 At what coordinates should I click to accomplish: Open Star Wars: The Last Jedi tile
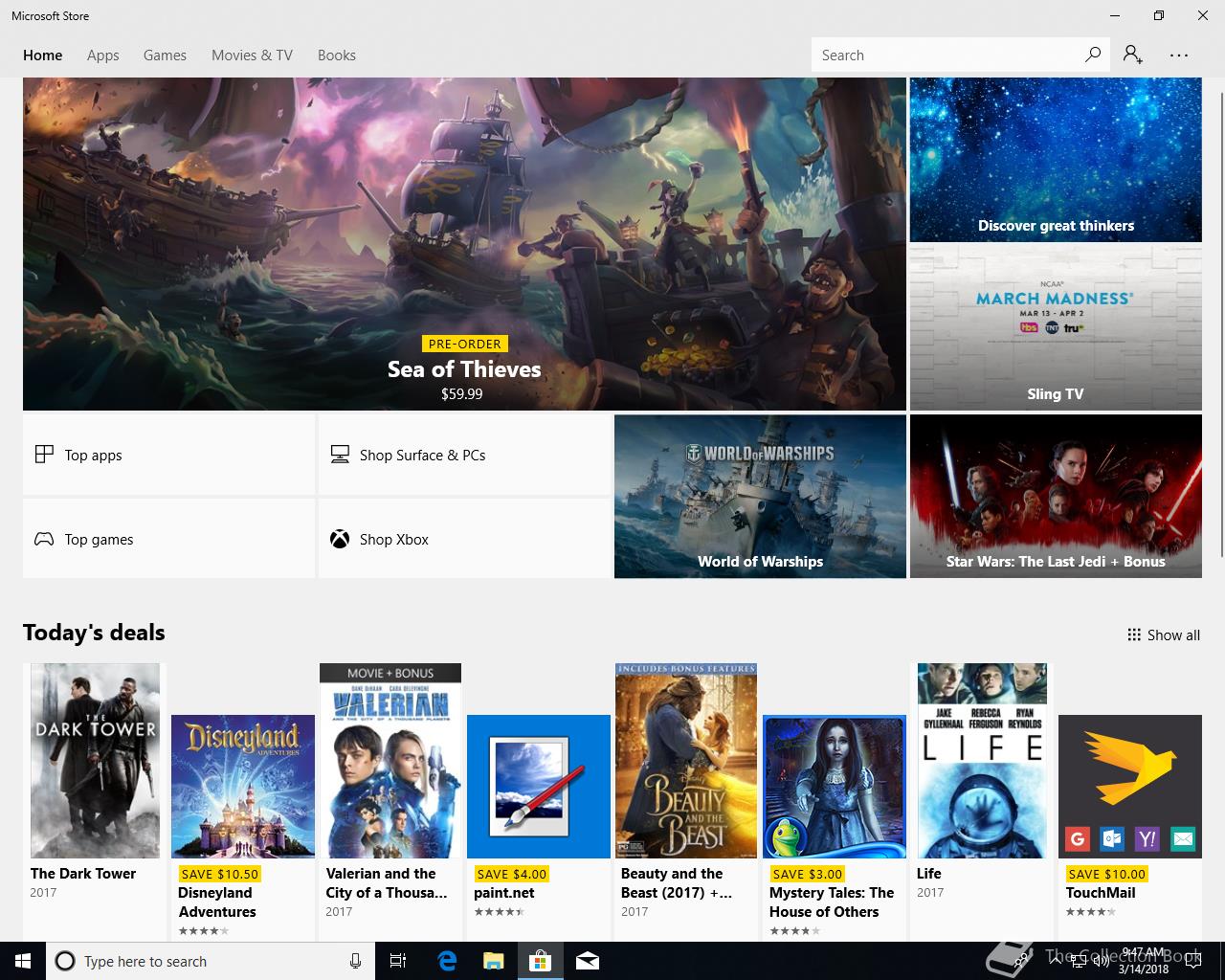(1056, 496)
